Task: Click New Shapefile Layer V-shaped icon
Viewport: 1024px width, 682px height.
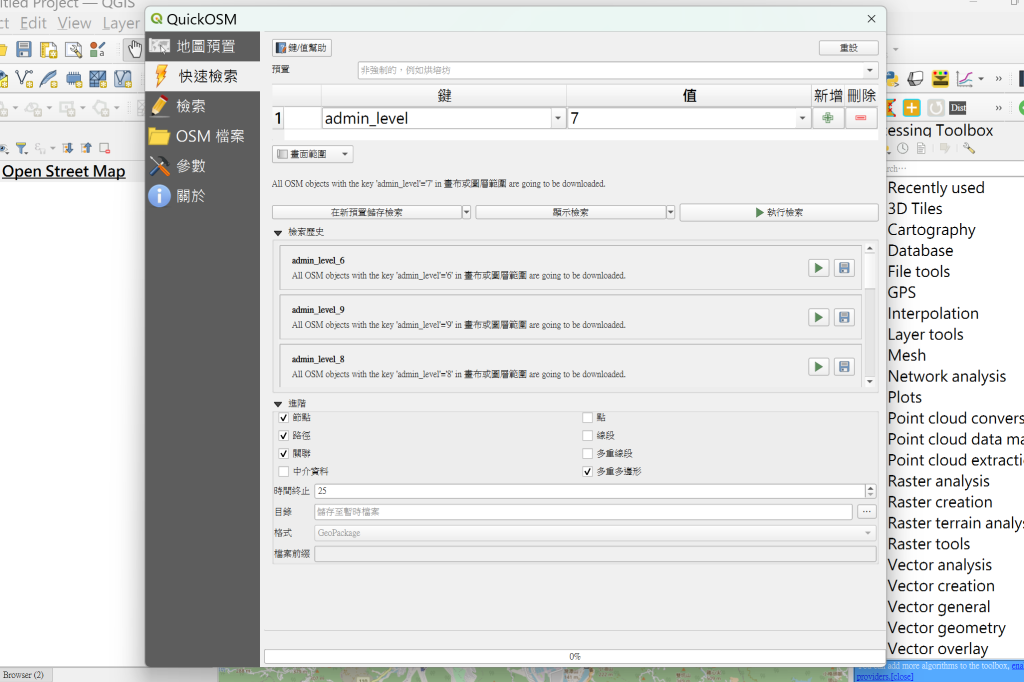Action: pyautogui.click(x=24, y=79)
